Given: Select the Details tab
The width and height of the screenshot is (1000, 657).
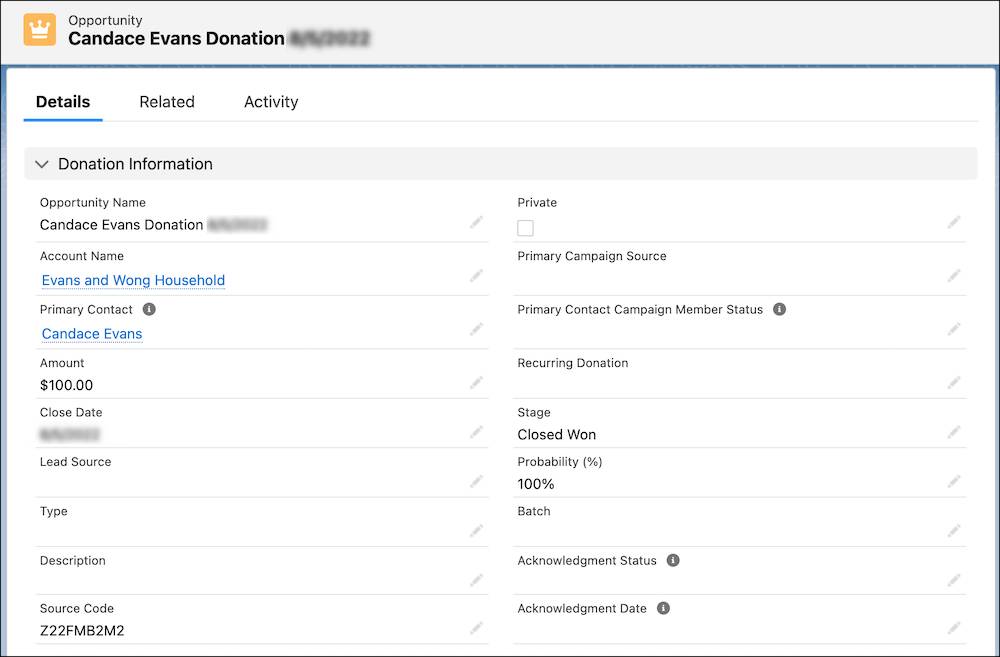Looking at the screenshot, I should [x=63, y=101].
